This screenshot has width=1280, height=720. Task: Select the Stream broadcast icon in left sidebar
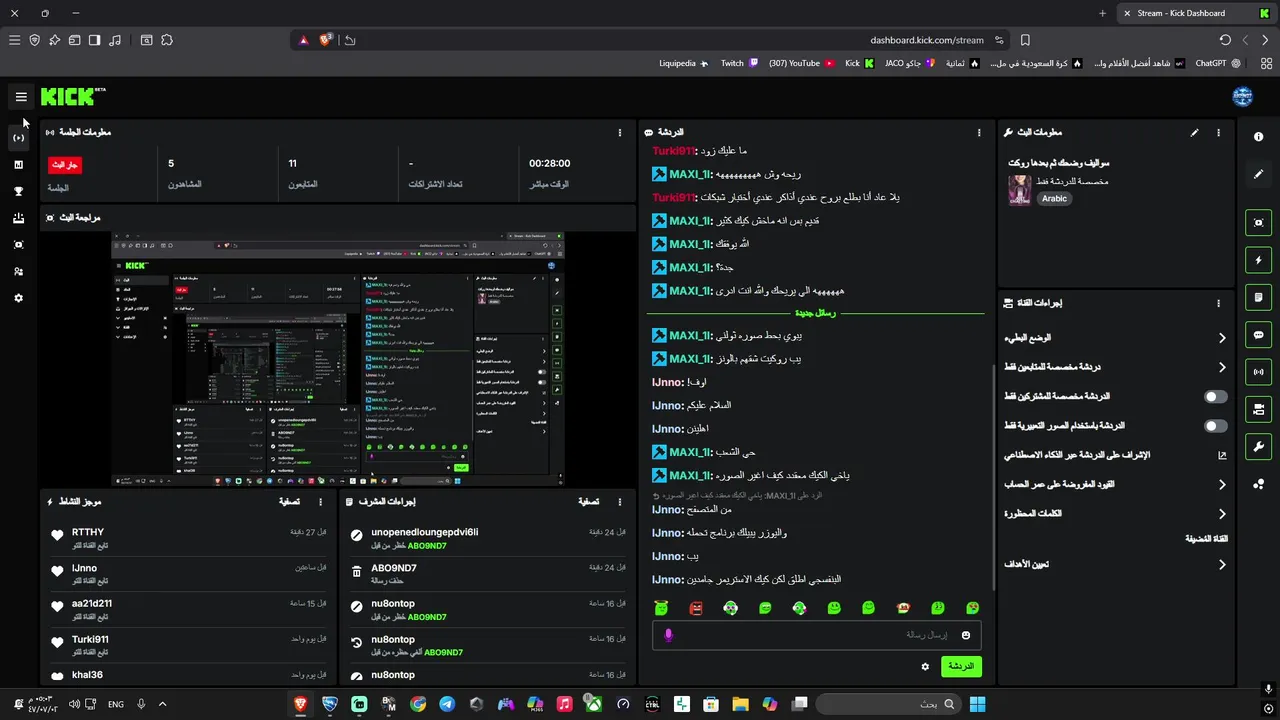click(x=18, y=137)
